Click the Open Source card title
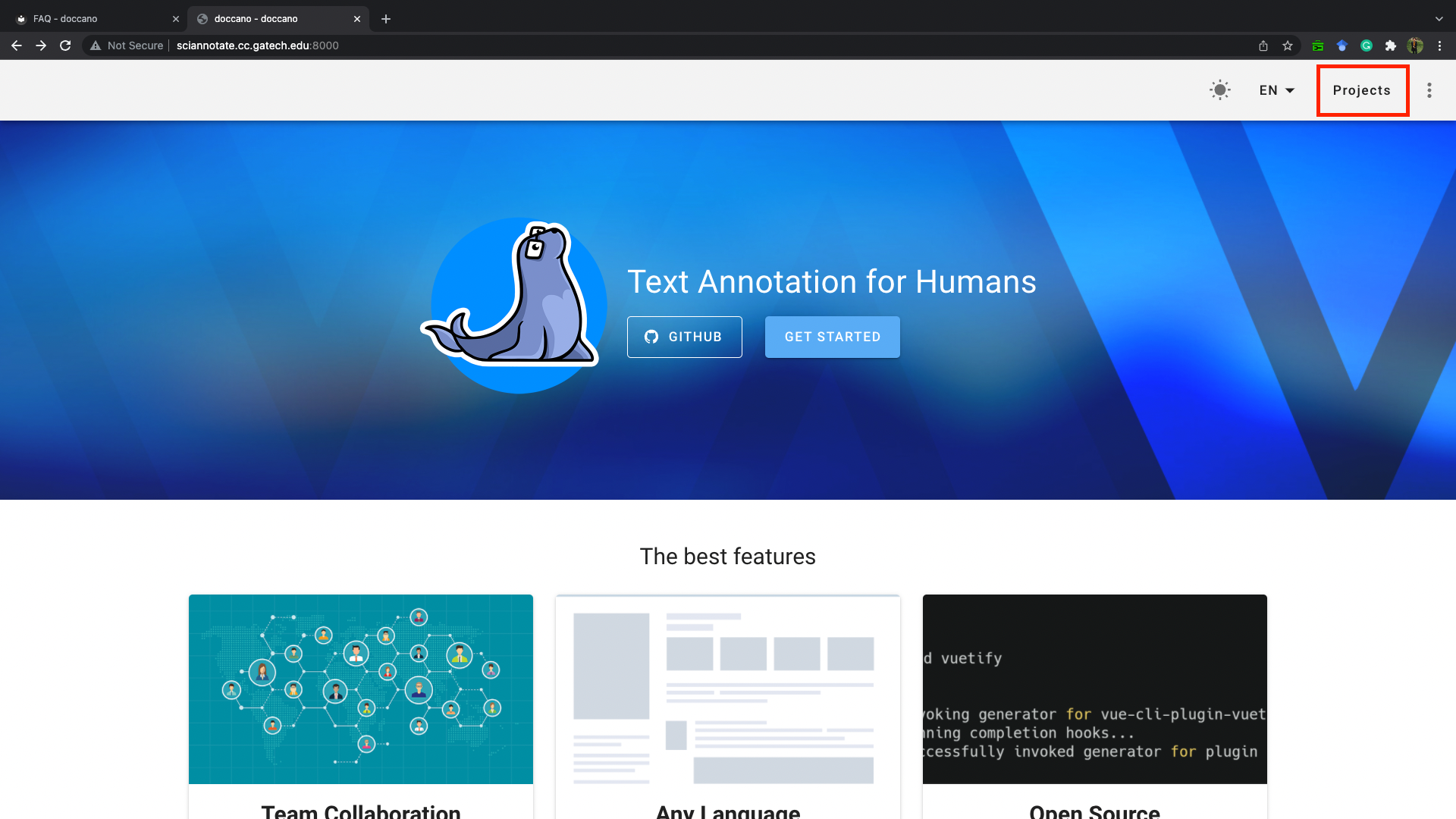Image resolution: width=1456 pixels, height=819 pixels. point(1094,811)
